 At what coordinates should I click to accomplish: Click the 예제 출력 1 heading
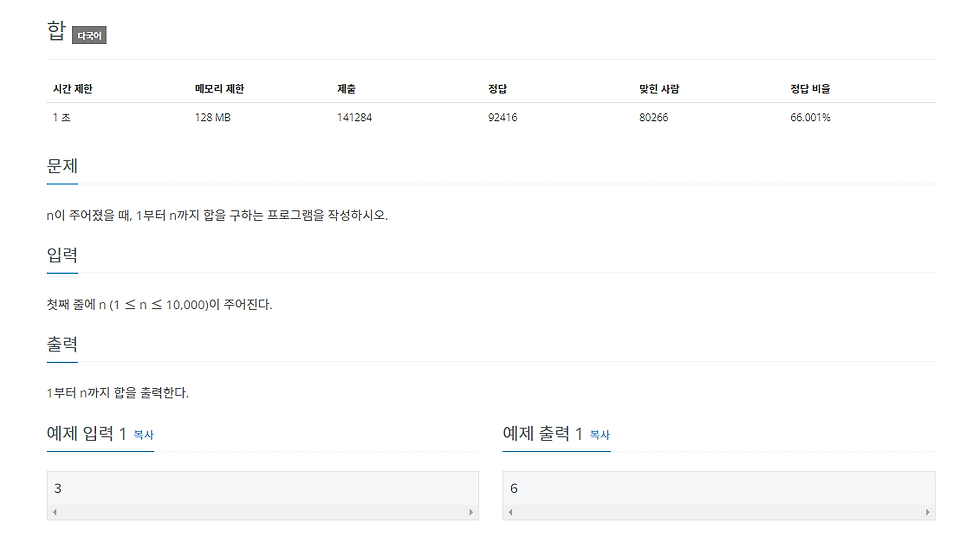point(542,434)
